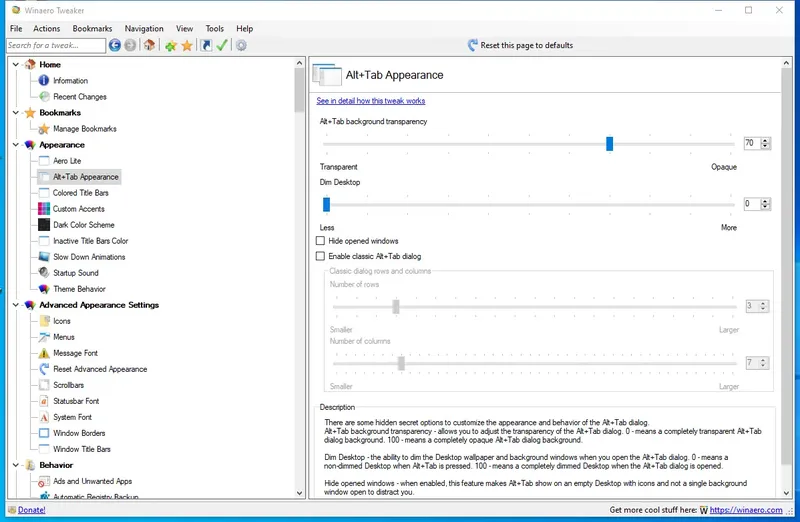
Task: Click the Manage Bookmarks star icon
Action: 44,129
